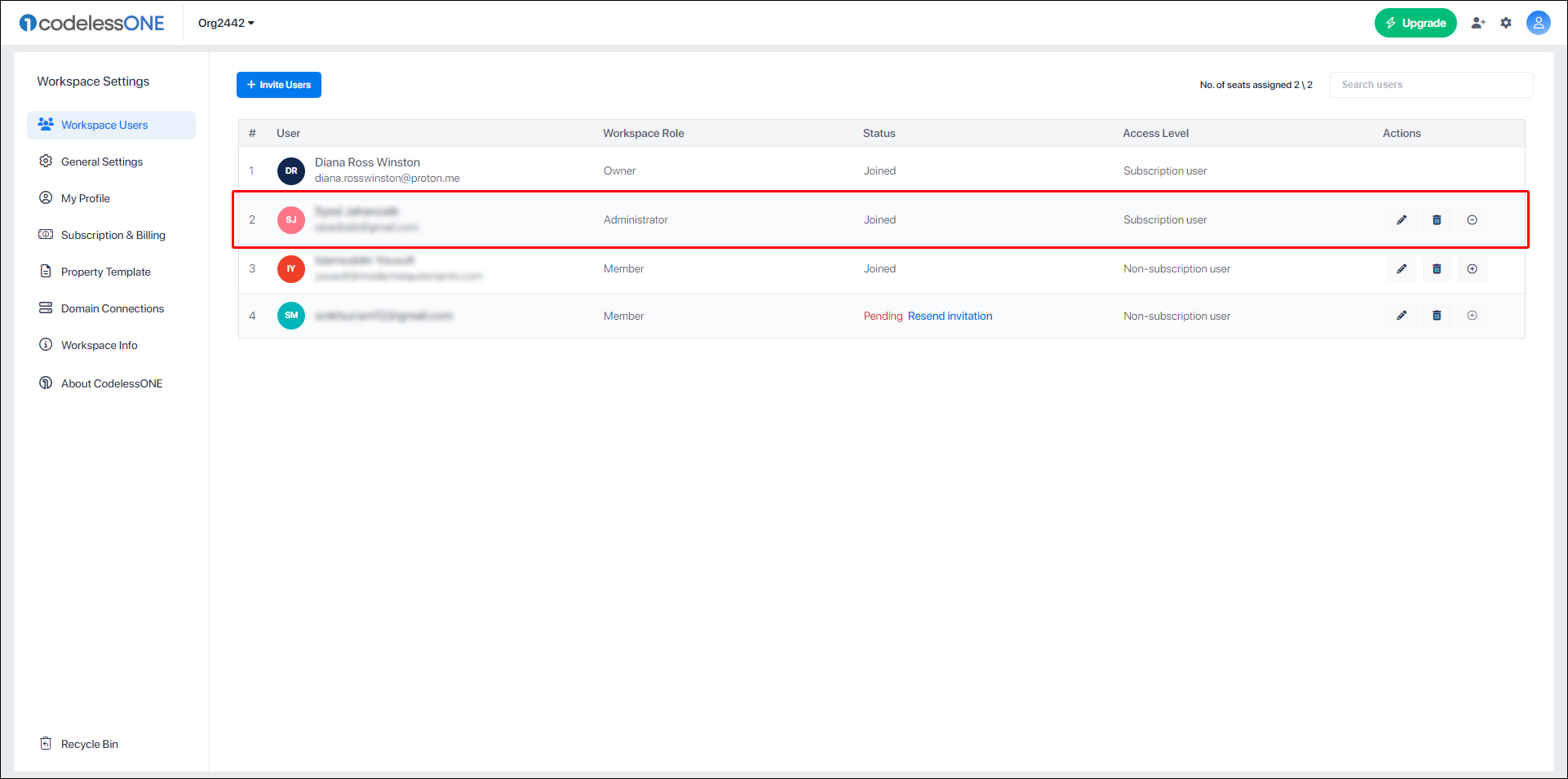The image size is (1568, 779).
Task: Go to Subscription & Billing
Action: click(x=113, y=235)
